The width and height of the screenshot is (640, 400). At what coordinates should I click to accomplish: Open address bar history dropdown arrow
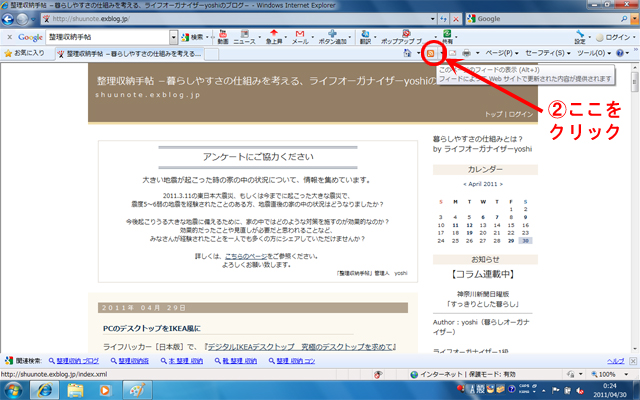click(x=432, y=19)
